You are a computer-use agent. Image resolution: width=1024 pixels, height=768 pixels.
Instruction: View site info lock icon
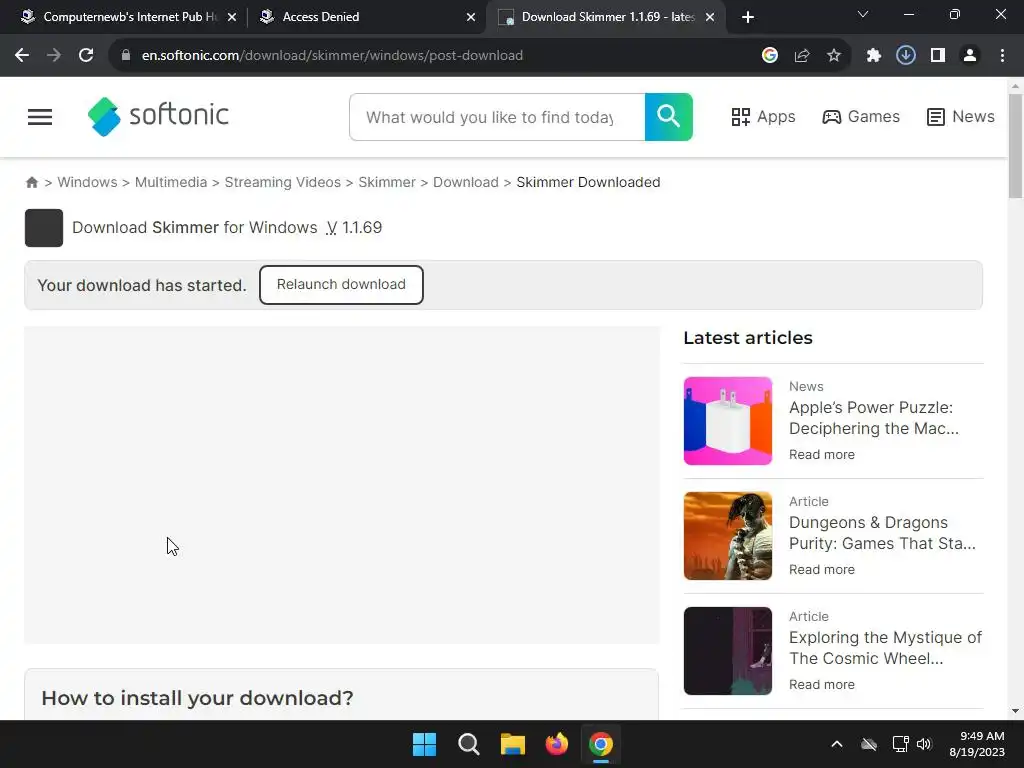126,56
